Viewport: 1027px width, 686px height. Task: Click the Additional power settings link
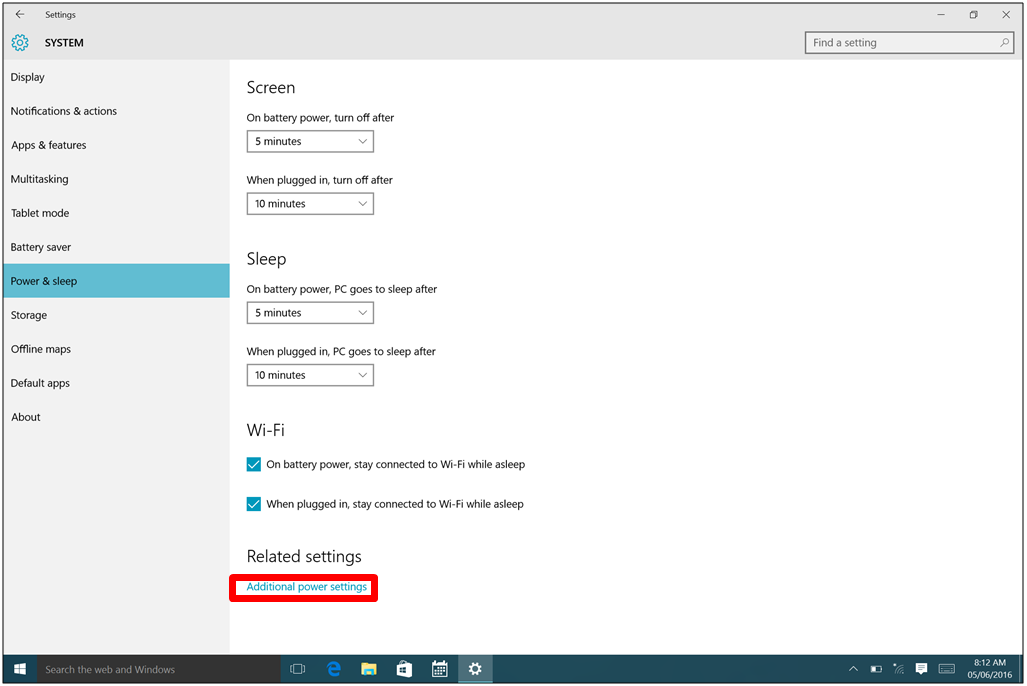pyautogui.click(x=307, y=587)
